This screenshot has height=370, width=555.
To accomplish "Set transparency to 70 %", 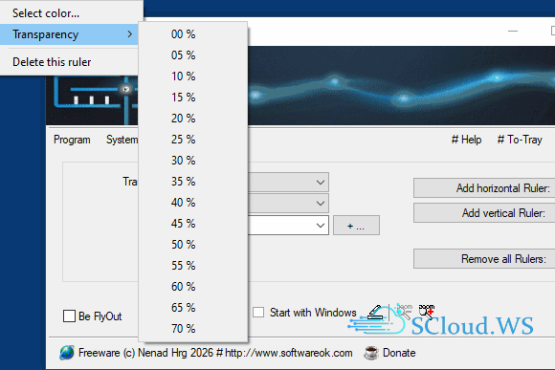I will click(x=193, y=329).
